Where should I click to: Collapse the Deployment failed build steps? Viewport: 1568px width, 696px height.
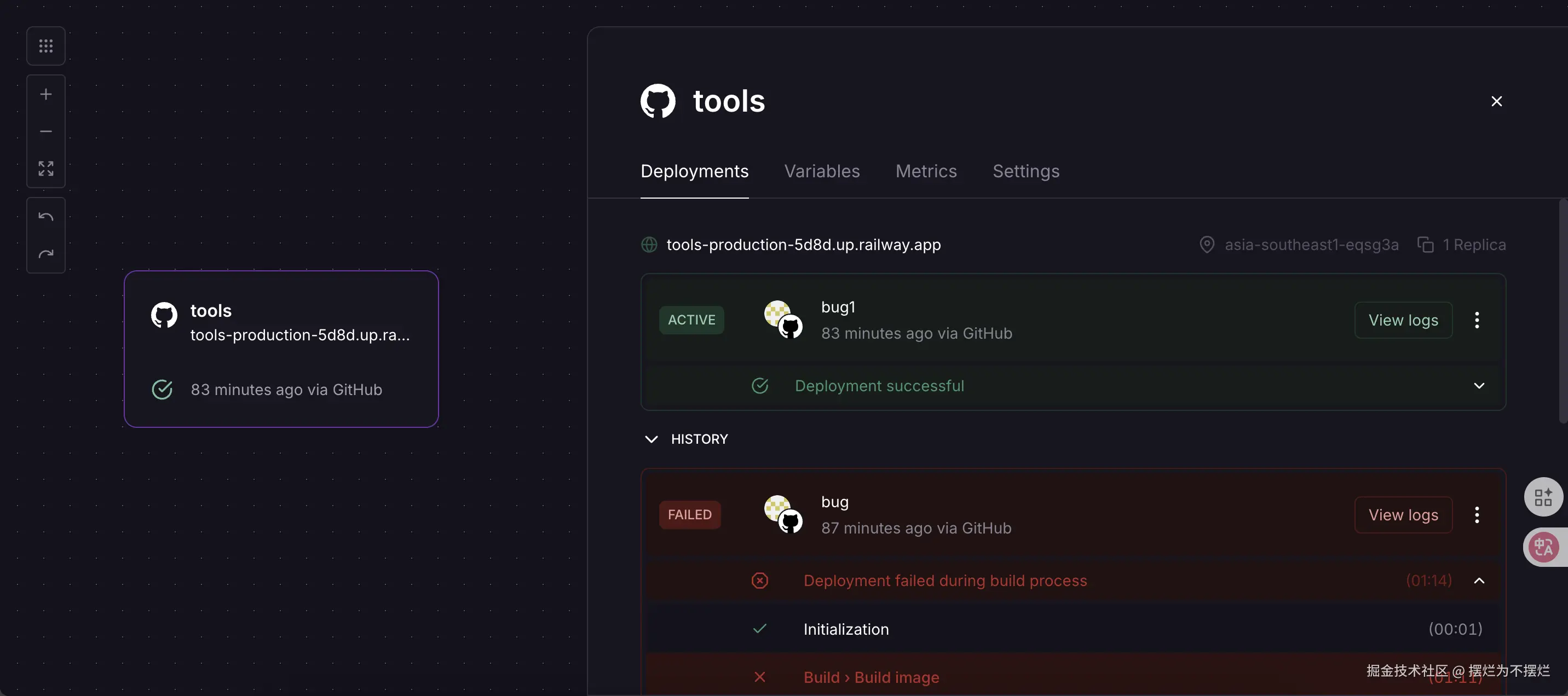coord(1479,581)
